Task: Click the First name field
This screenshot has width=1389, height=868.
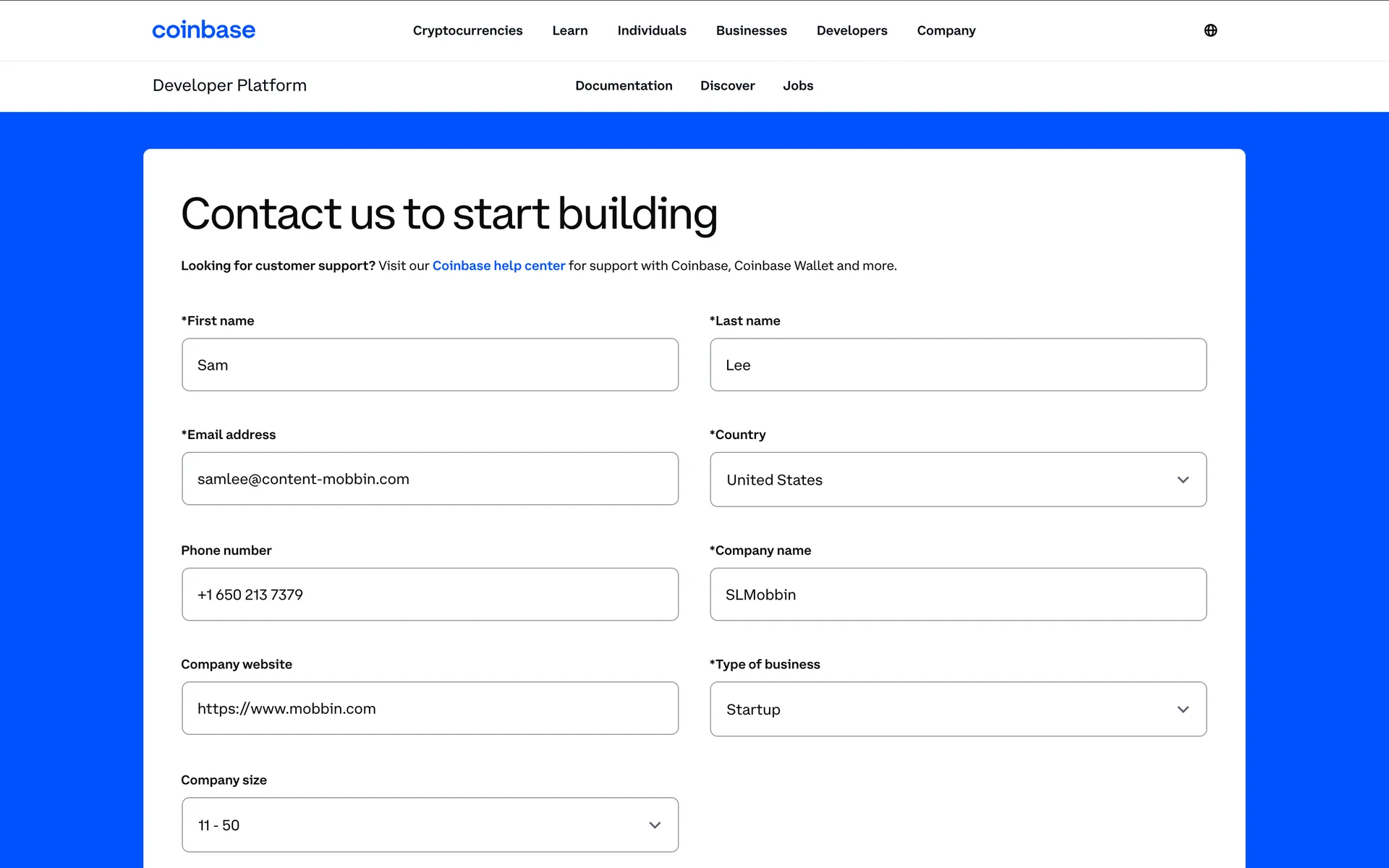Action: [x=430, y=365]
